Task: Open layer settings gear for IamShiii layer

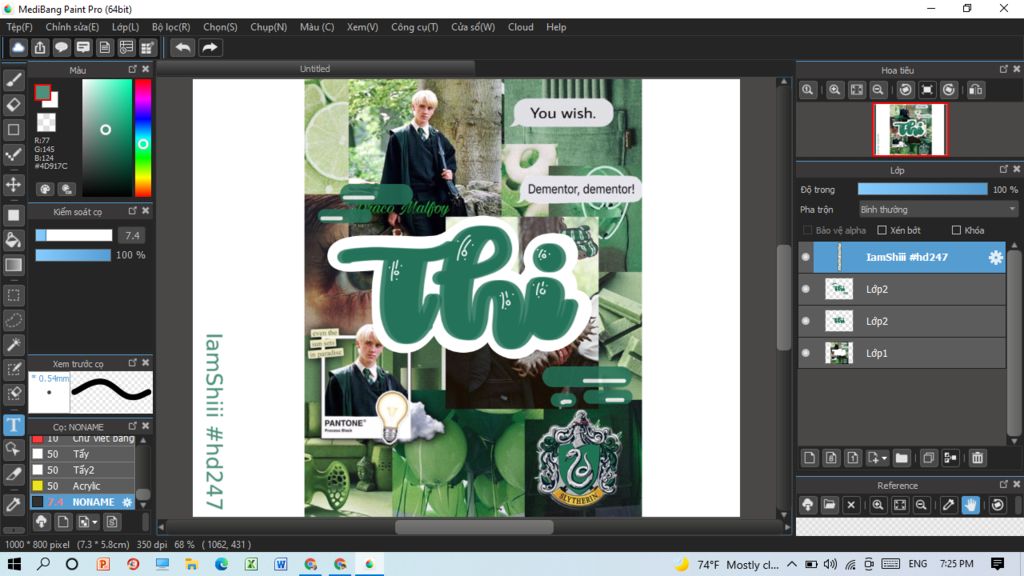Action: [995, 257]
